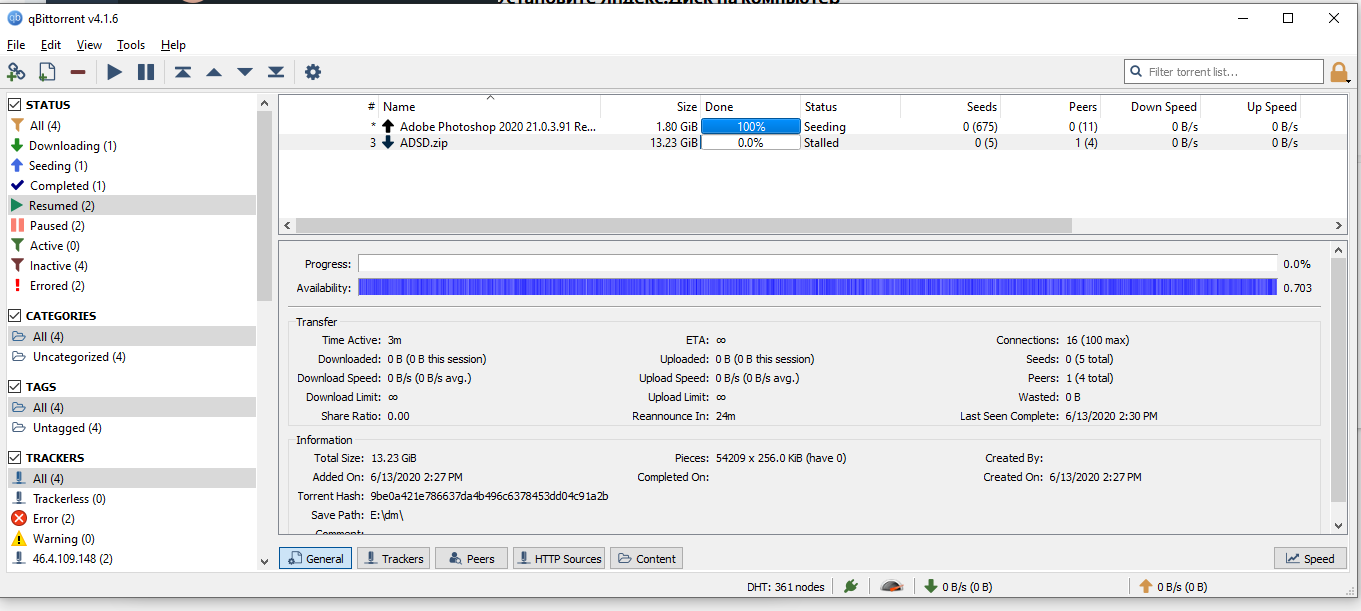Filter by Paused (2) status

131,225
